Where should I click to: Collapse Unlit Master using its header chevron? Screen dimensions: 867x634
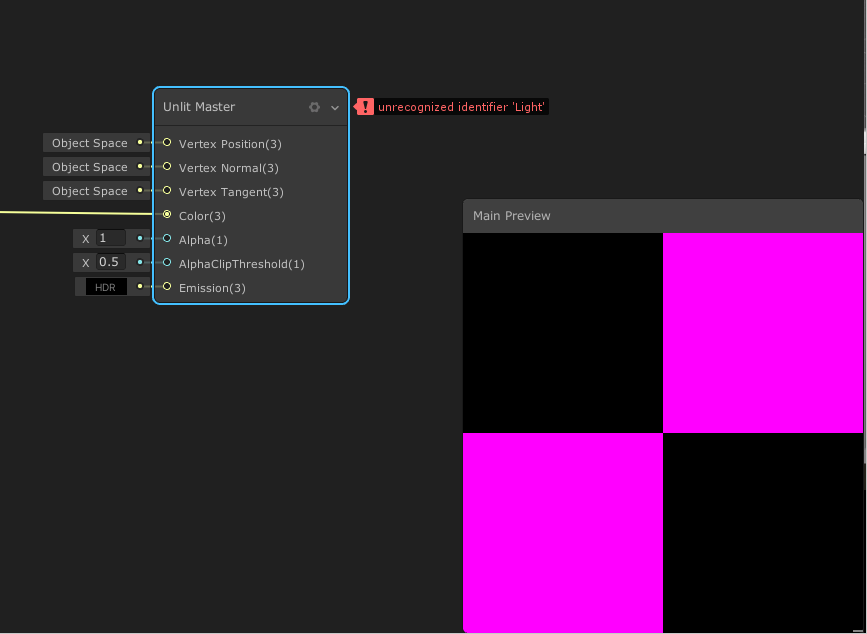point(334,107)
